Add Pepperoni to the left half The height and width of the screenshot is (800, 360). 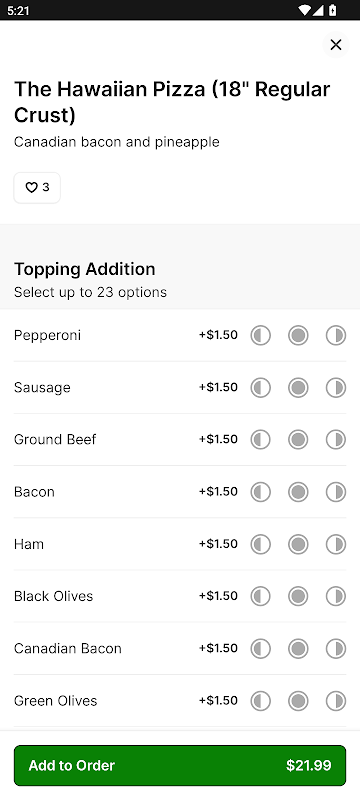coord(260,335)
